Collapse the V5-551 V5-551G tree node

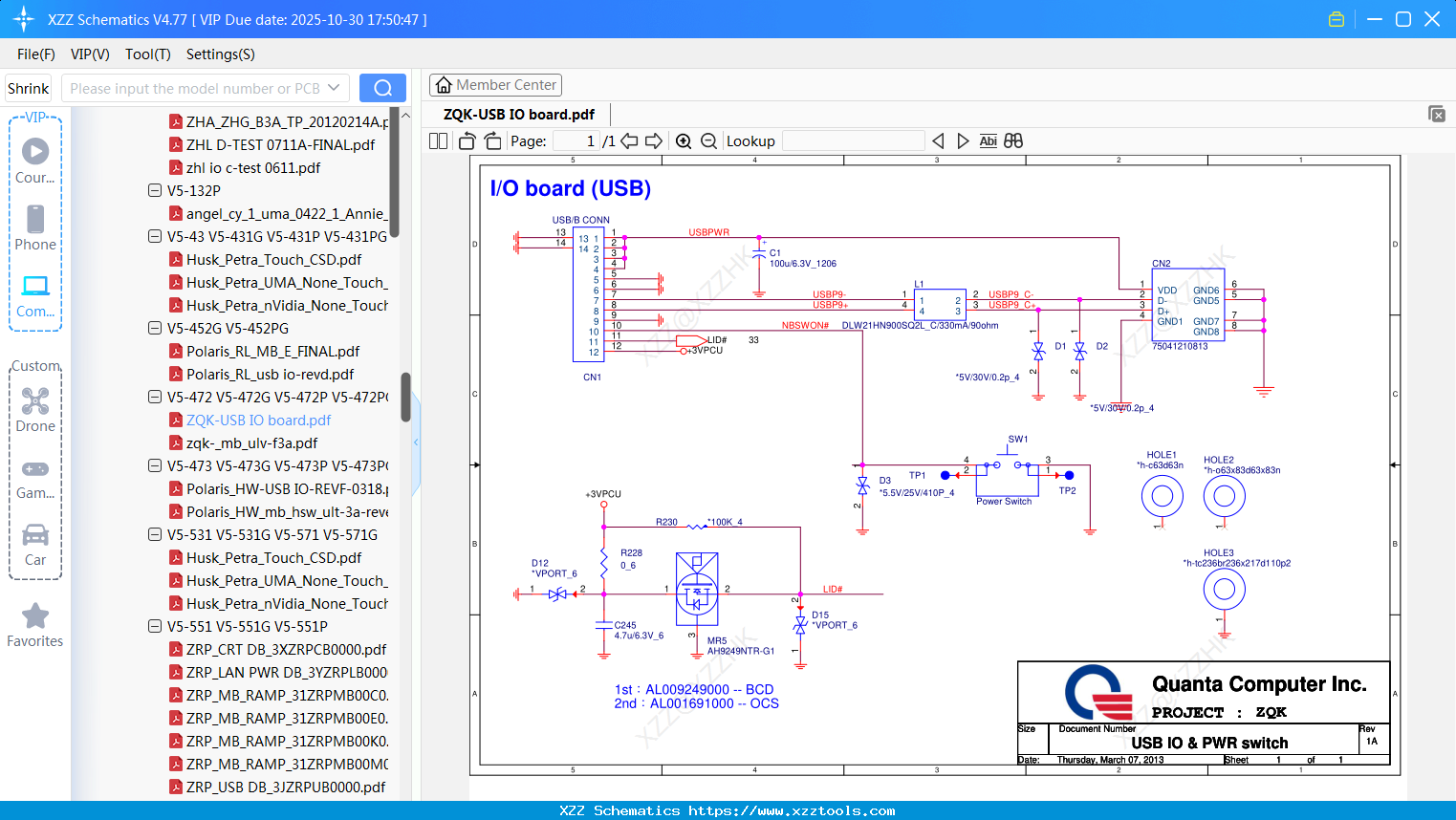[155, 626]
